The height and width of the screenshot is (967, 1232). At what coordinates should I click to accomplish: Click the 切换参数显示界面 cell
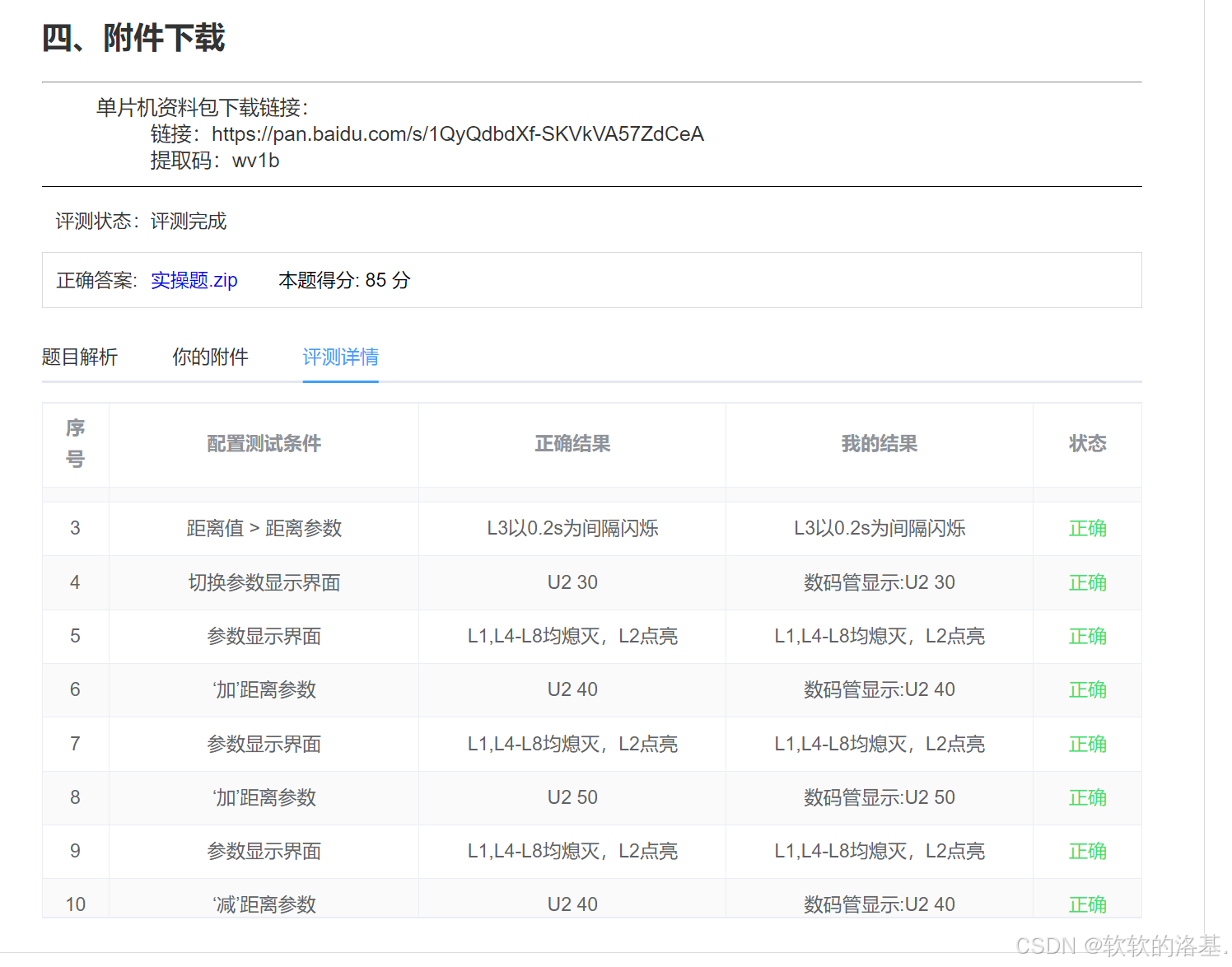coord(264,582)
